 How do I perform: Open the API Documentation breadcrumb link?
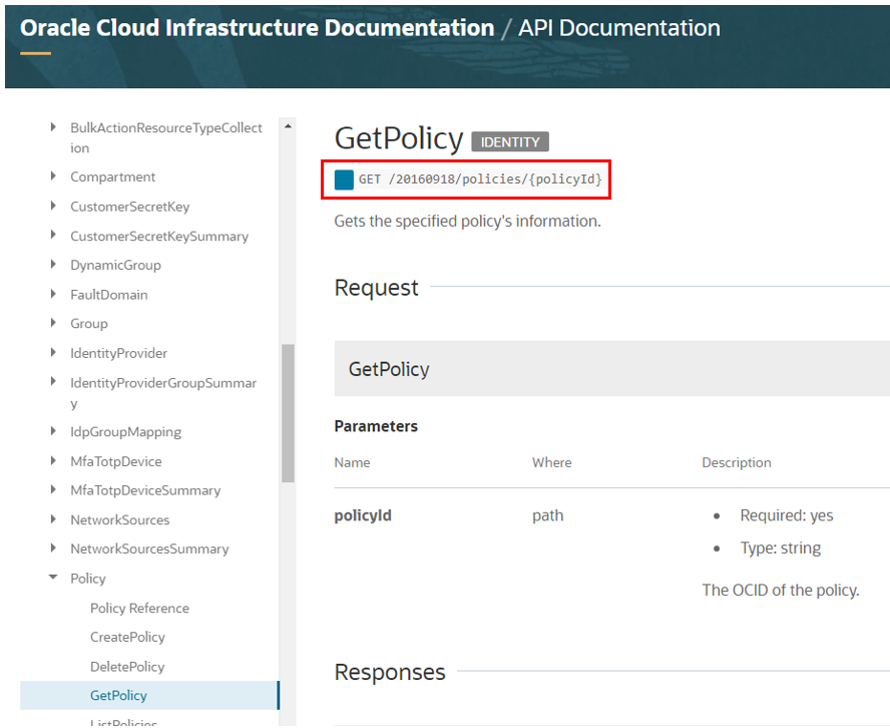click(x=618, y=28)
